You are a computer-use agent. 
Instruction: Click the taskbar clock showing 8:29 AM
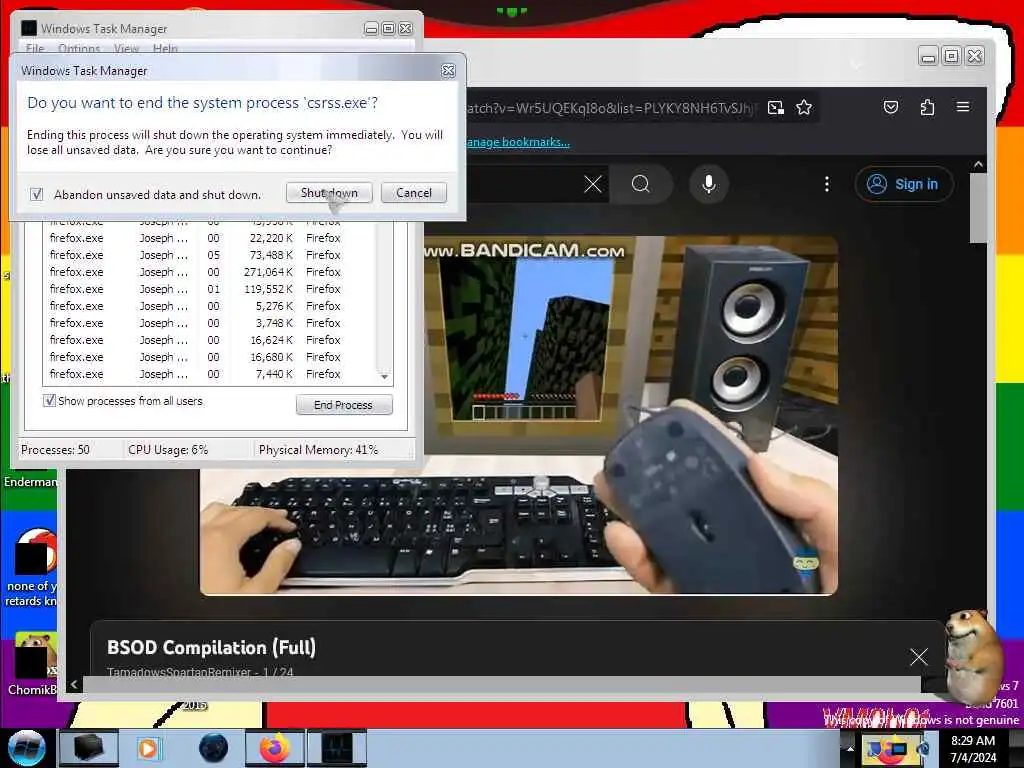point(973,748)
